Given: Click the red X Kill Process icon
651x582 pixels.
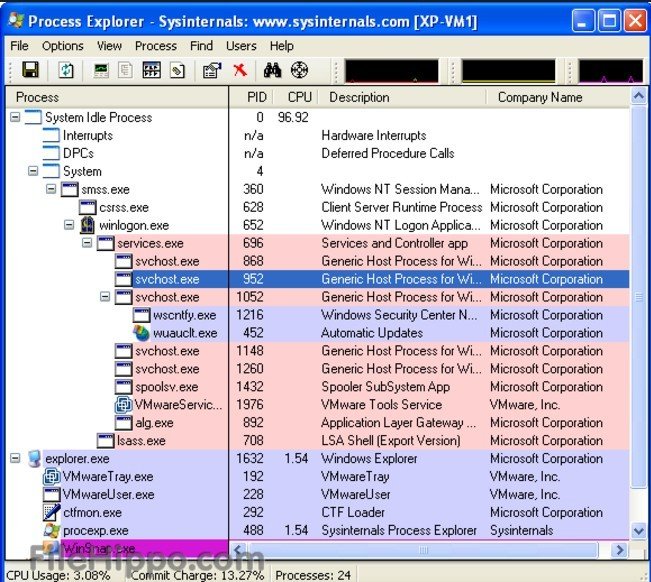Looking at the screenshot, I should [240, 70].
